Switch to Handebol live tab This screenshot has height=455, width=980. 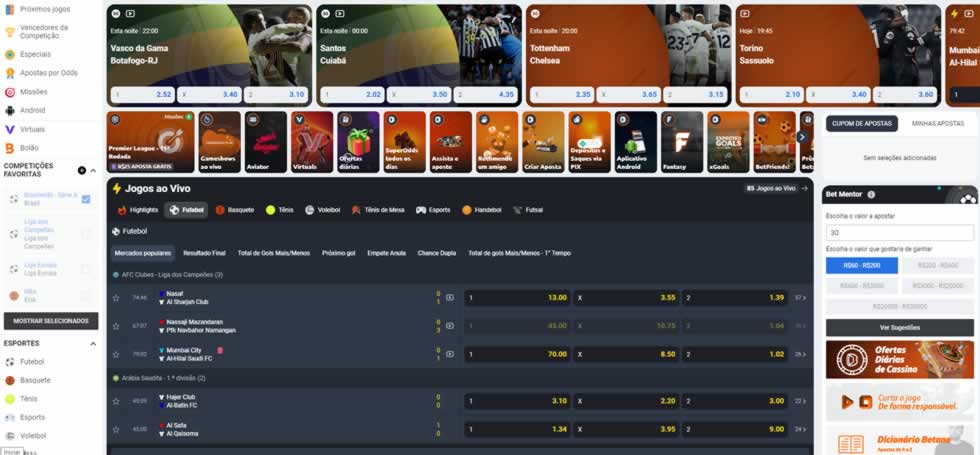tap(482, 210)
